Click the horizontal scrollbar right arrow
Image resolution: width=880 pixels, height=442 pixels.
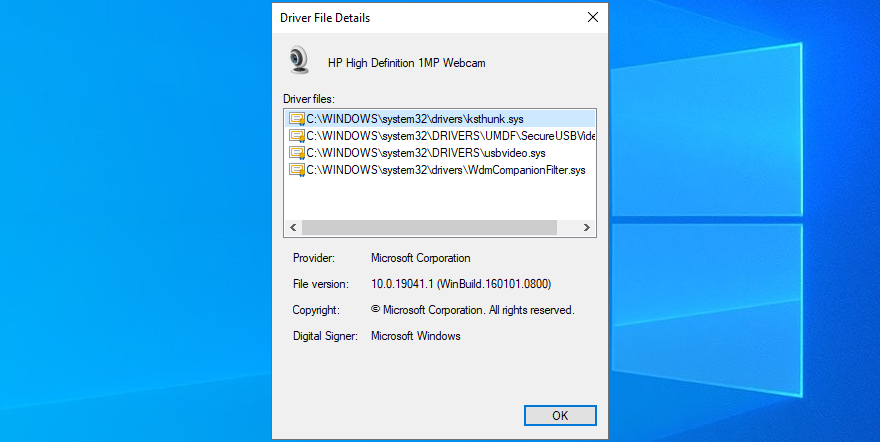[x=586, y=228]
